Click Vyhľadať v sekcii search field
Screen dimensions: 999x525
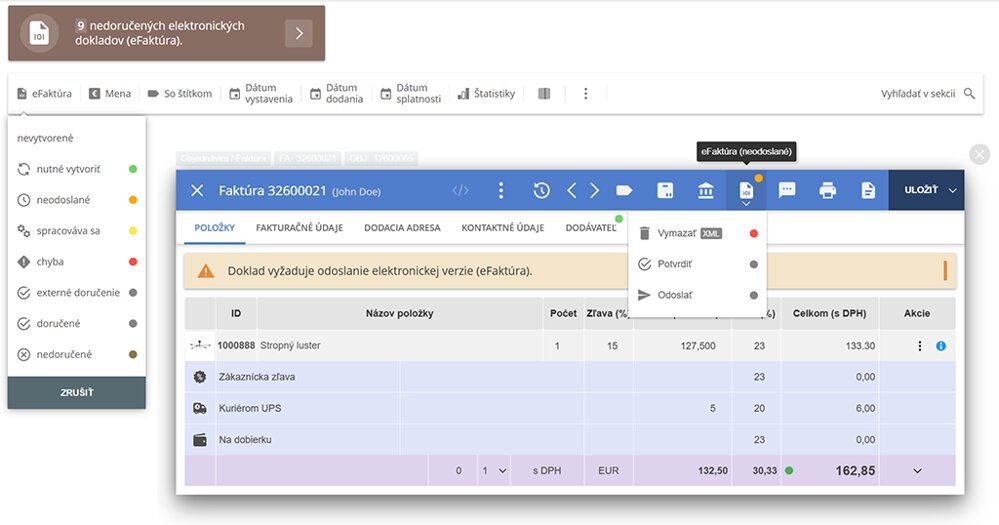(918, 94)
